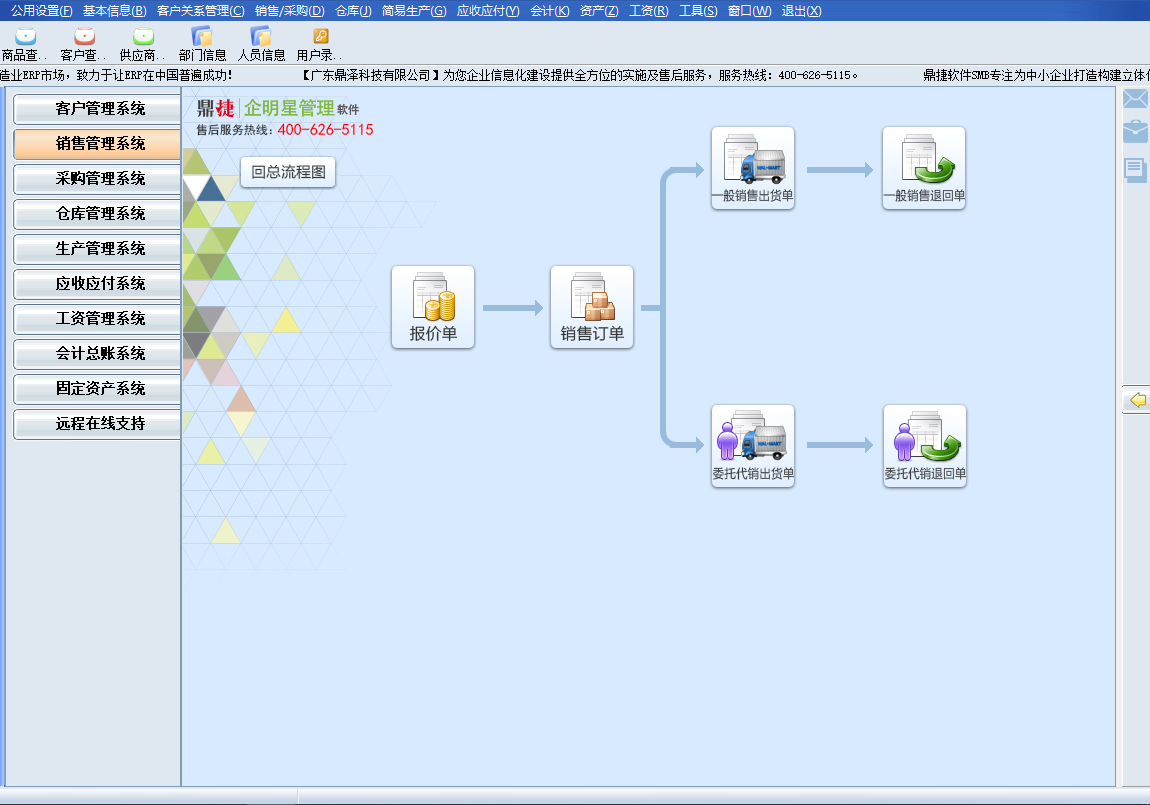Screen dimensions: 1150x805
Task: Click the 回总流程图 button
Action: (288, 172)
